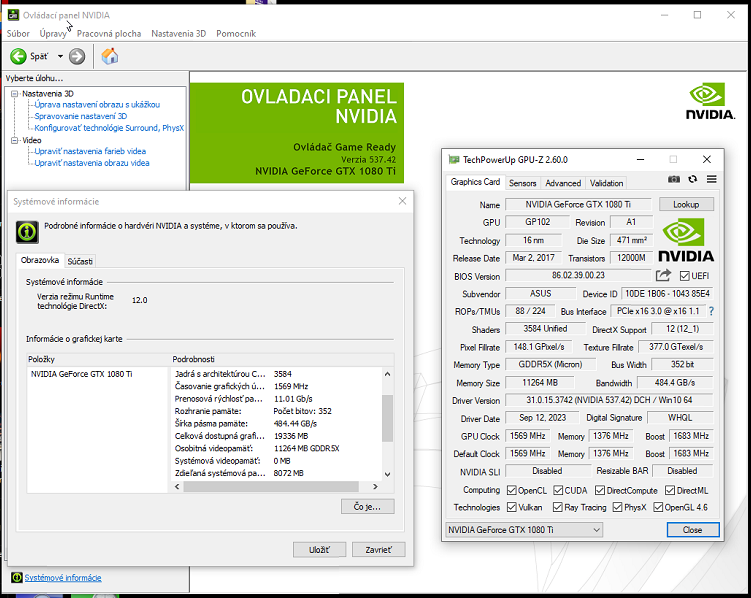The image size is (751, 598).
Task: Click the GPU-Z Close button
Action: click(x=693, y=530)
